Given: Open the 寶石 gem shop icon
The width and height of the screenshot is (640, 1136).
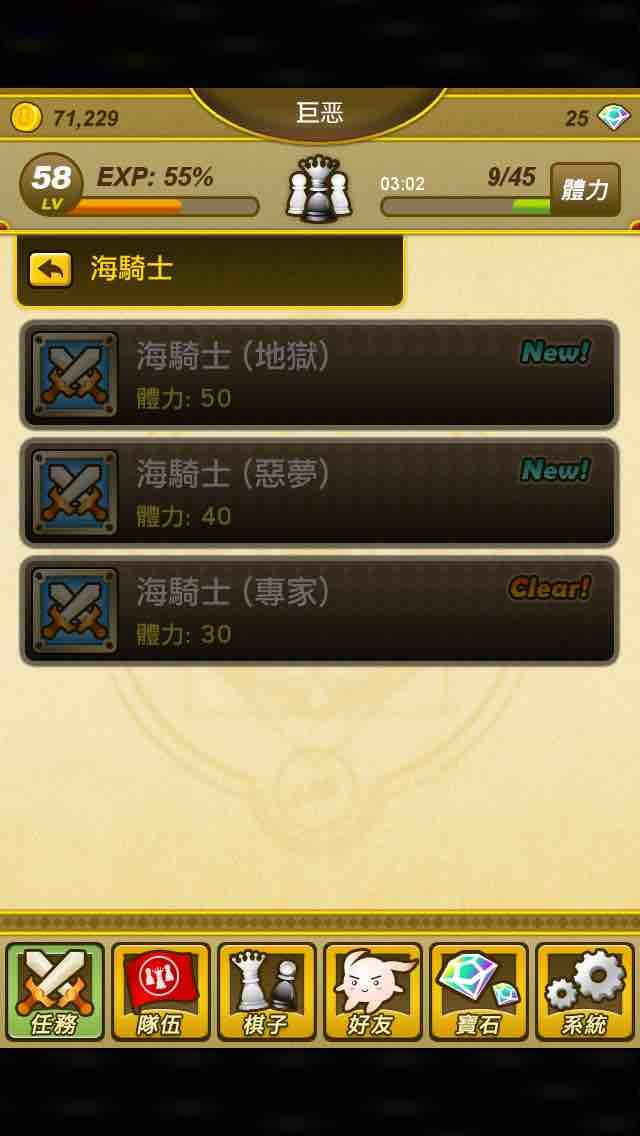Looking at the screenshot, I should tap(478, 991).
